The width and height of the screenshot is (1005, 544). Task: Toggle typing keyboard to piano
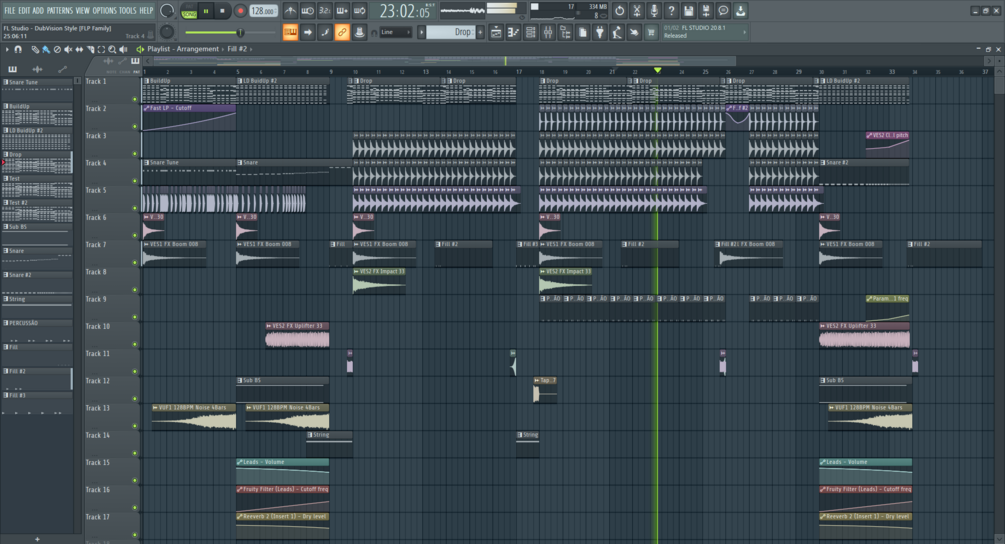coord(290,32)
